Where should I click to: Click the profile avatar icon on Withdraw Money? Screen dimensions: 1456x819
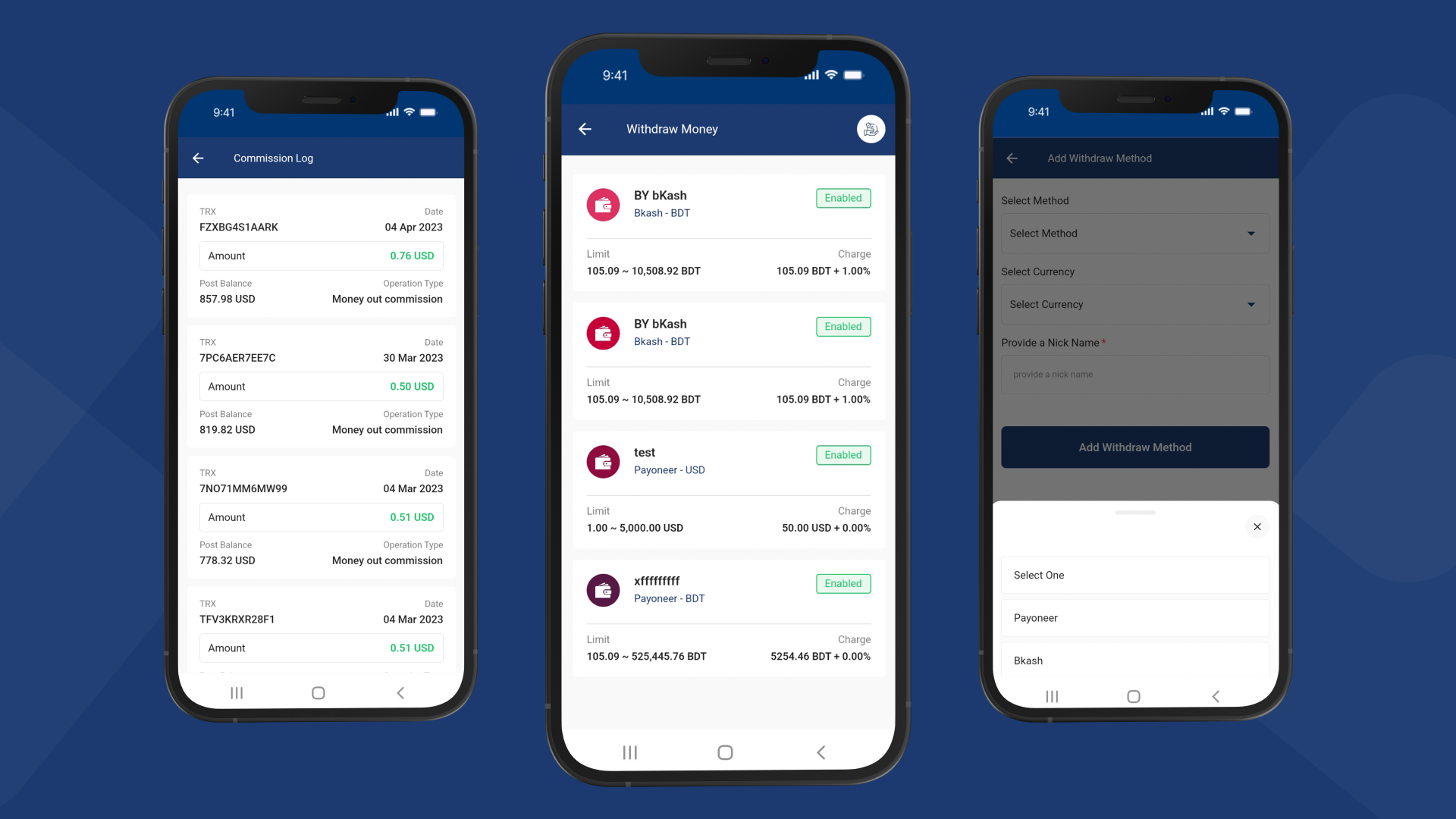[869, 128]
